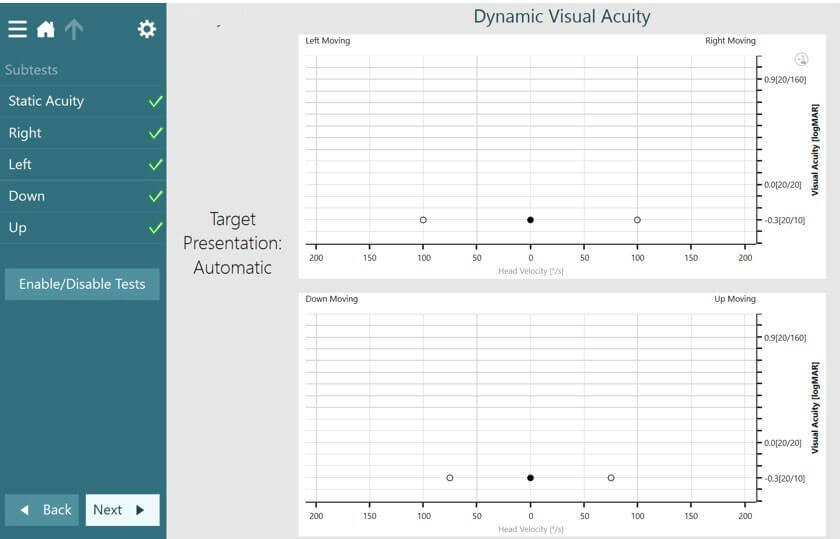The width and height of the screenshot is (840, 539).
Task: Open the hamburger menu
Action: tap(17, 29)
